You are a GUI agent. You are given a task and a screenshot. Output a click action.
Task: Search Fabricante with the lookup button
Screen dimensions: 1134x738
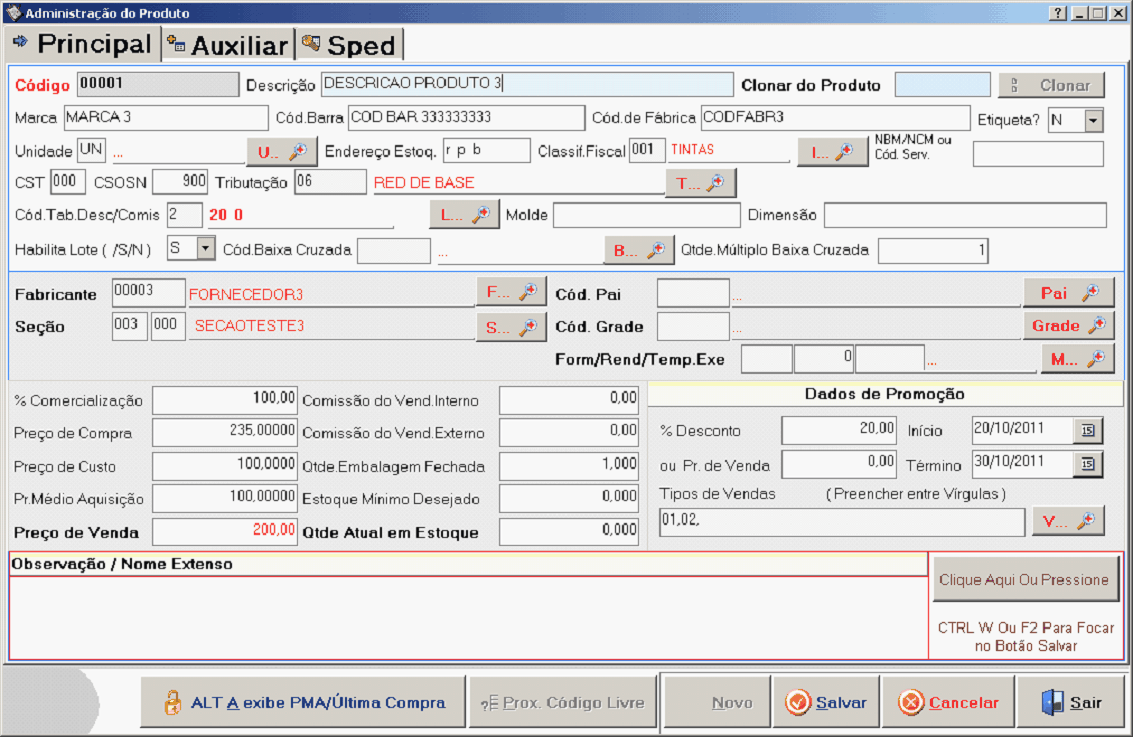511,293
